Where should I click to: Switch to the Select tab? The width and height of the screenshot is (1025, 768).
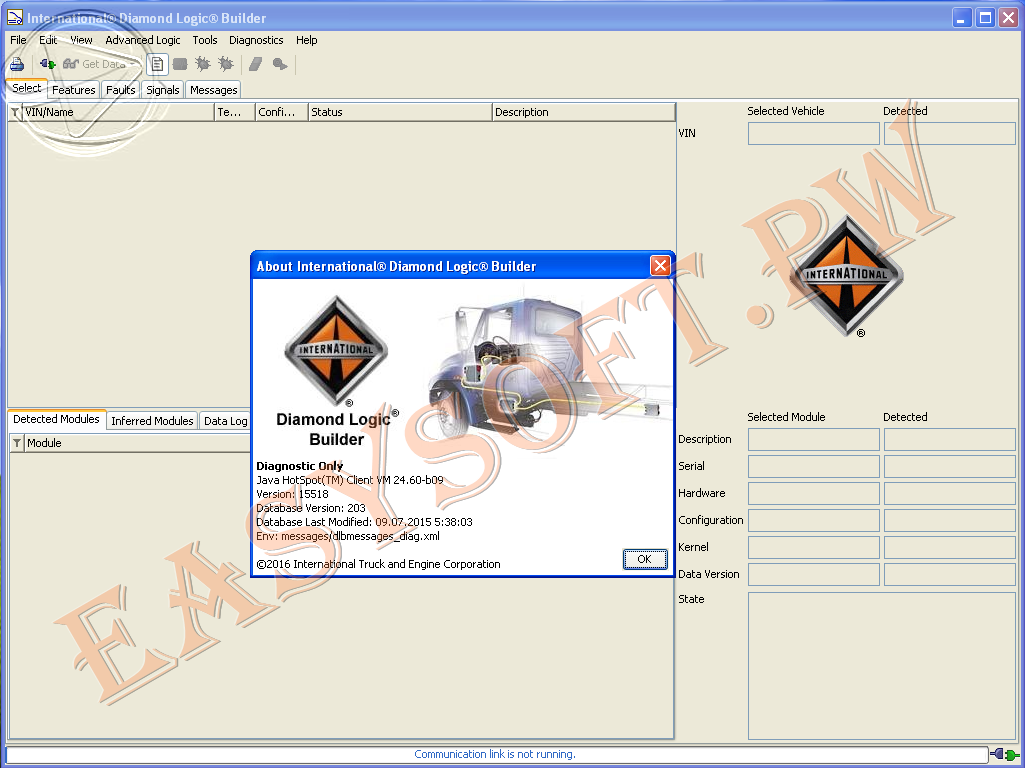pyautogui.click(x=27, y=88)
